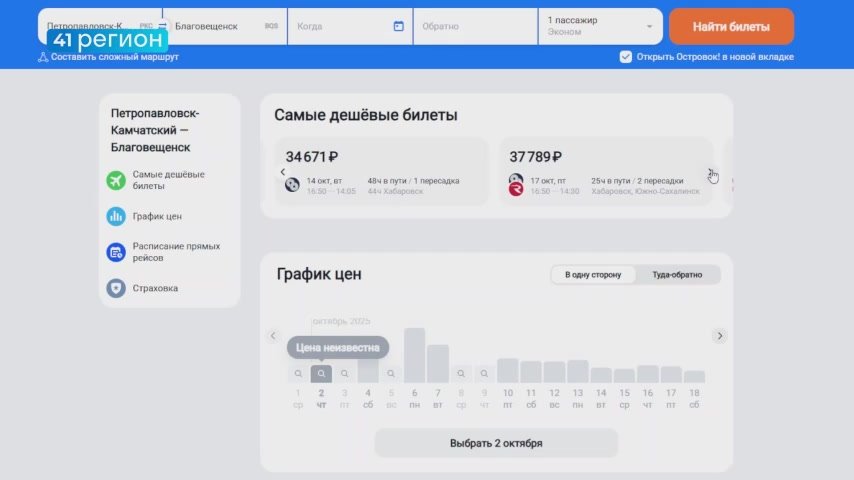Click the magnifier icon for 2 October
The image size is (854, 480).
coord(321,374)
